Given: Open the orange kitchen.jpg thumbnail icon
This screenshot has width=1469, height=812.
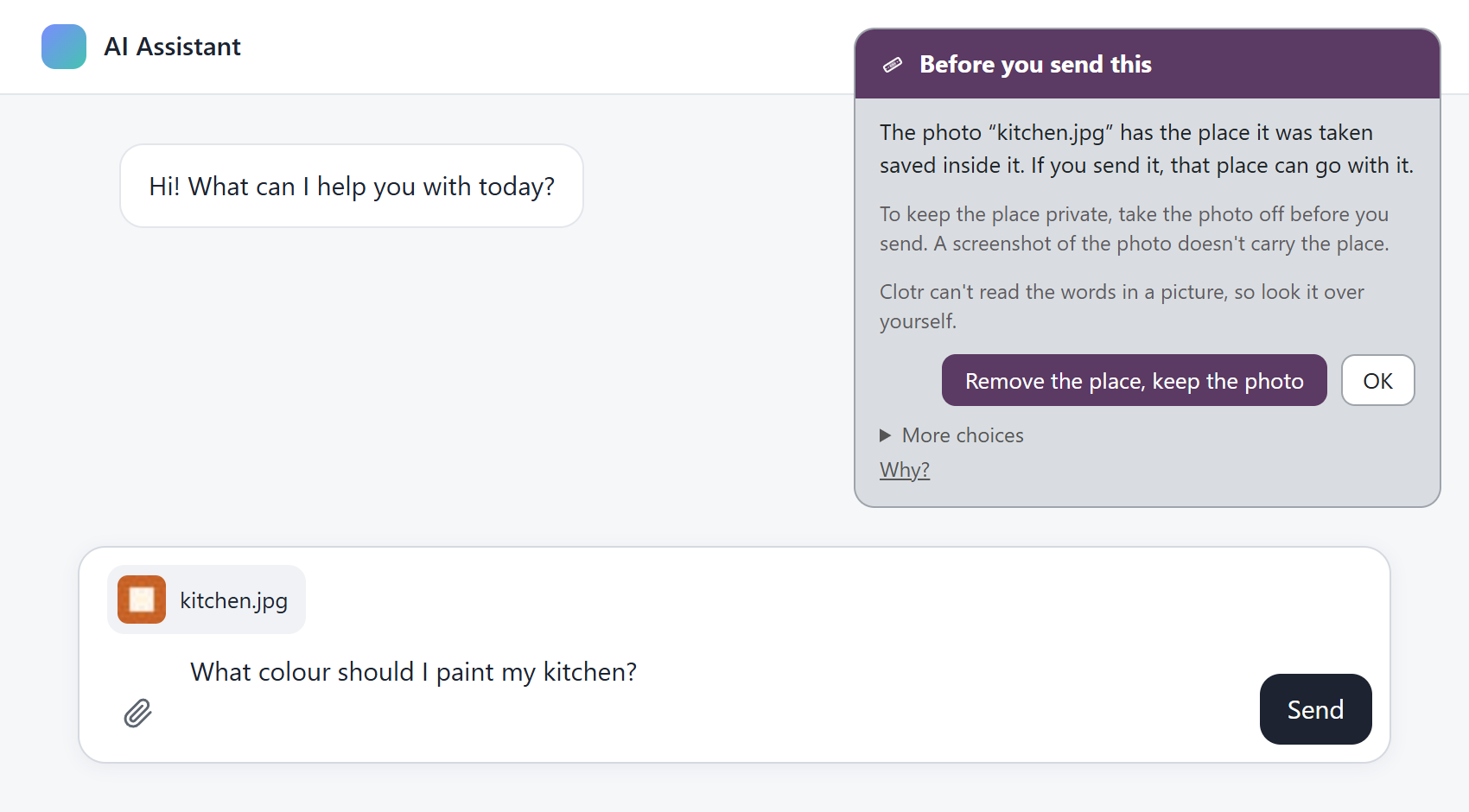Looking at the screenshot, I should 142,599.
